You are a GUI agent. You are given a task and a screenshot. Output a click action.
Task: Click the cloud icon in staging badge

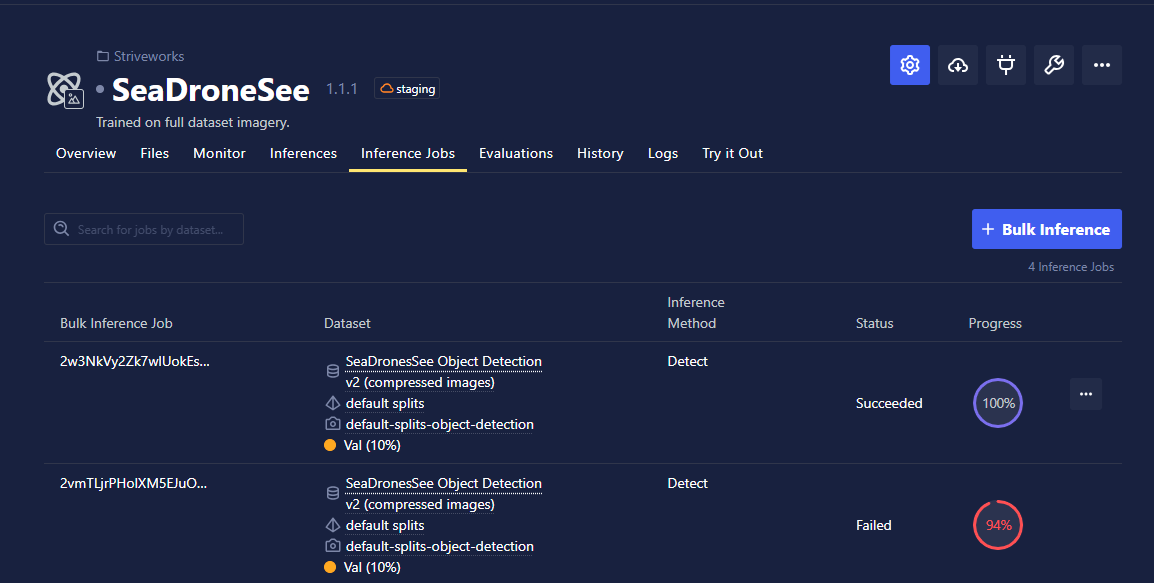386,88
